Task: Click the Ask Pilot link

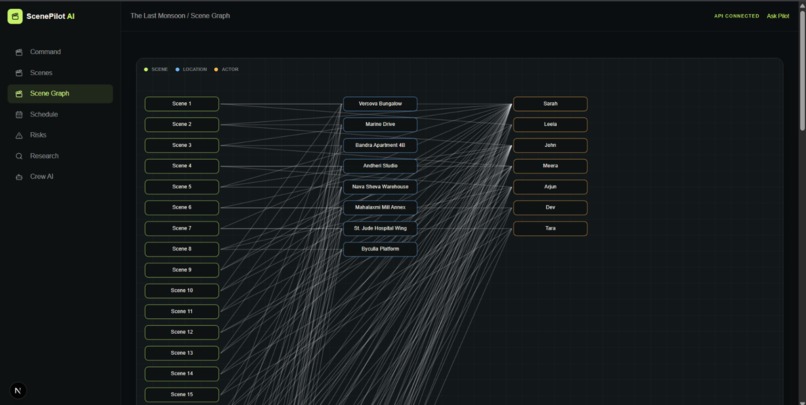Action: click(x=778, y=16)
